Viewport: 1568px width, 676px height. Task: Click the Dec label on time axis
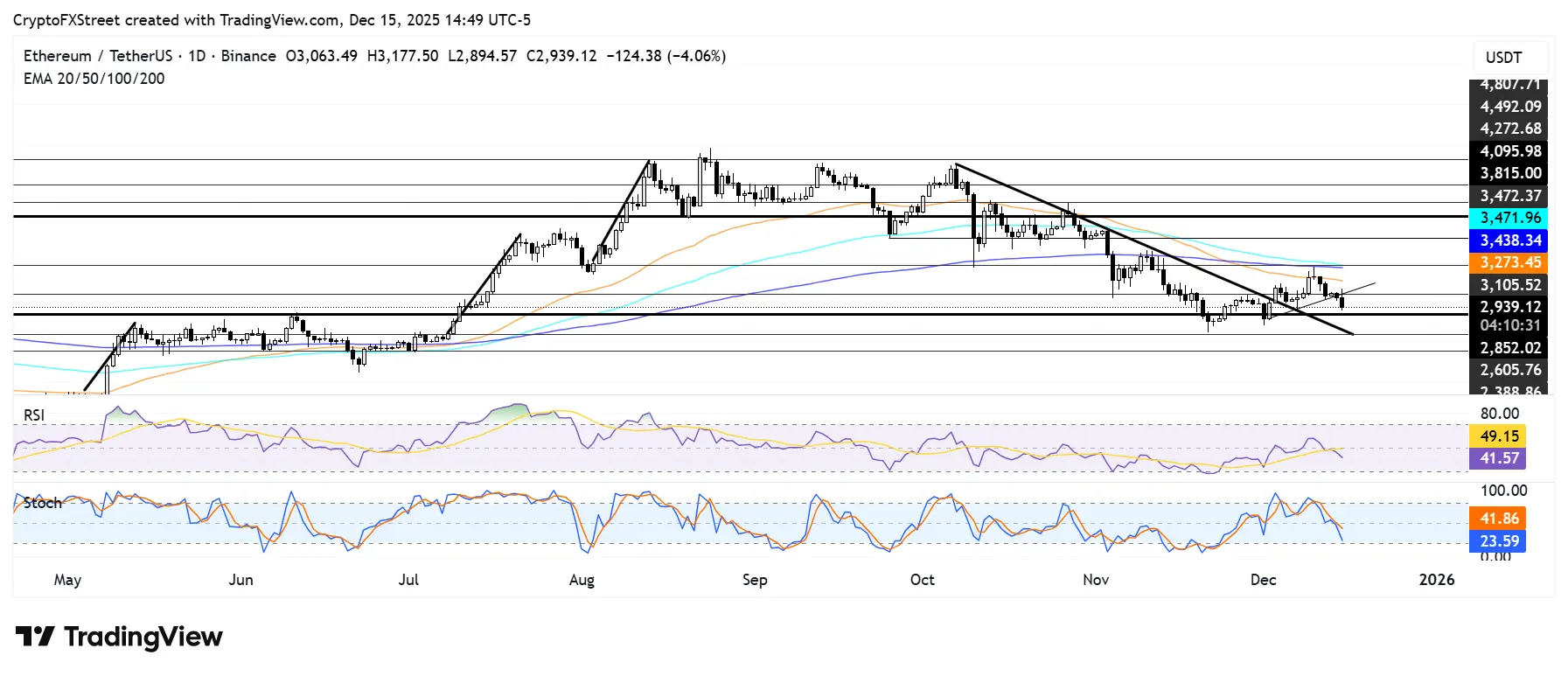click(x=1263, y=580)
